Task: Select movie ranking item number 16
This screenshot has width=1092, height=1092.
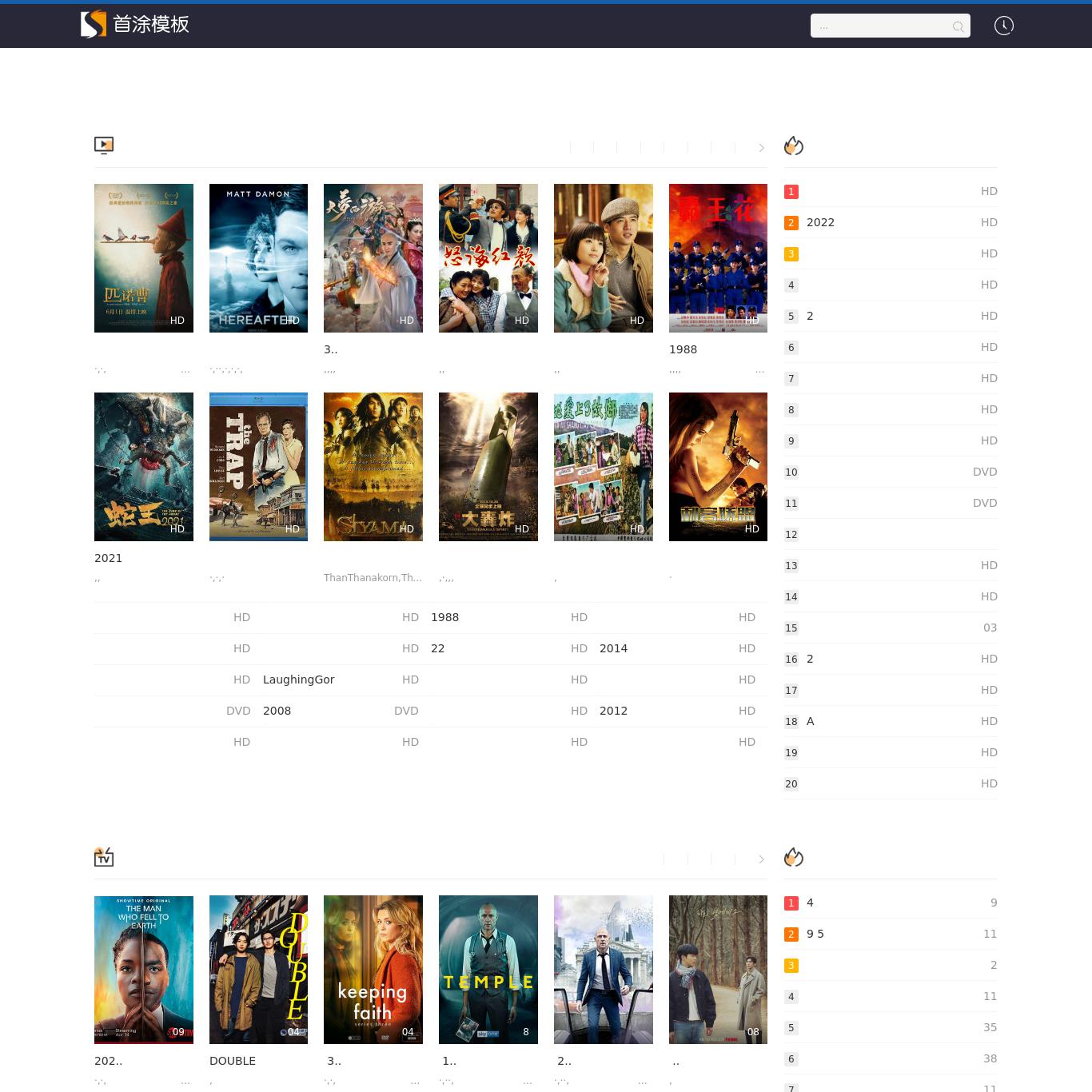Action: (x=891, y=659)
